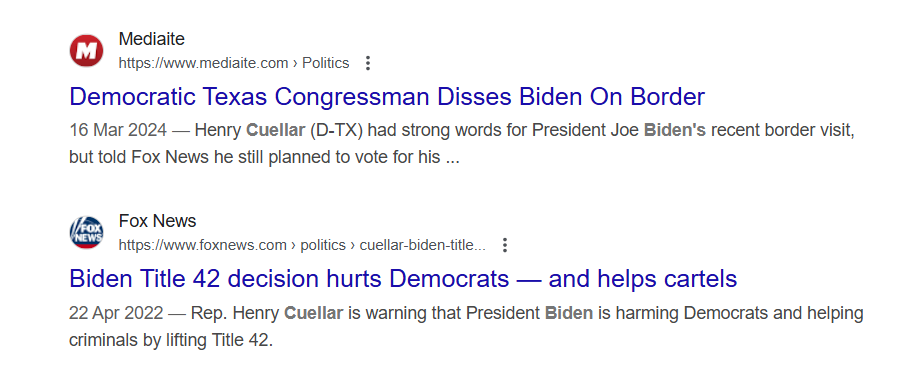Open the three-dot menu beside mediaite.com URL
Image resolution: width=908 pixels, height=374 pixels.
(368, 63)
